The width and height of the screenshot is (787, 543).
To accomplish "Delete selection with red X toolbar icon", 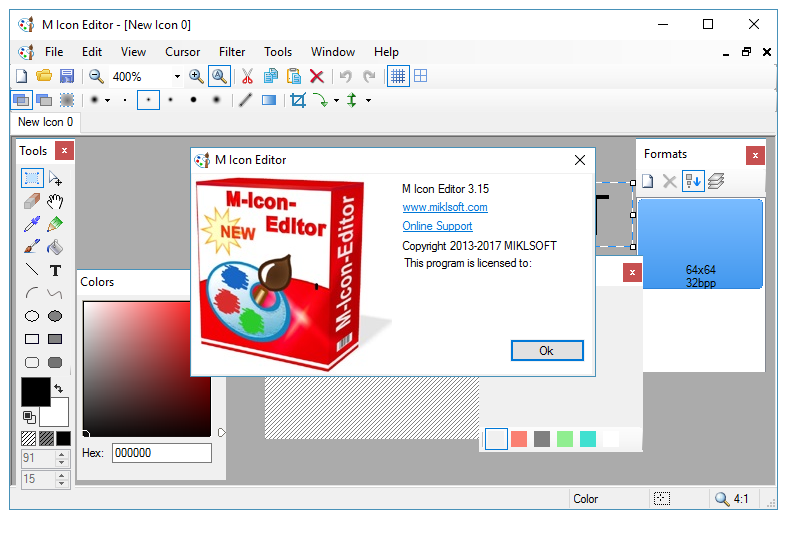I will [x=317, y=76].
